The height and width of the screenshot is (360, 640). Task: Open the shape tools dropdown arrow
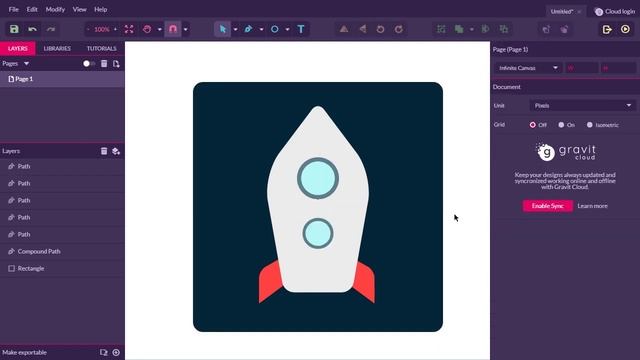pyautogui.click(x=288, y=29)
